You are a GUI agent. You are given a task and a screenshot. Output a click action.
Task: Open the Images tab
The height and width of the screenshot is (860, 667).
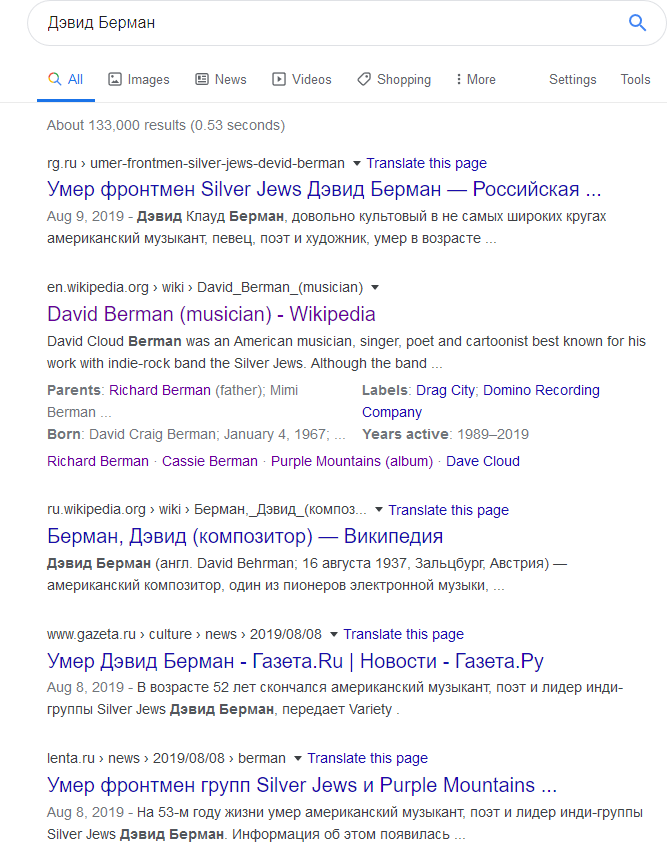pos(139,79)
